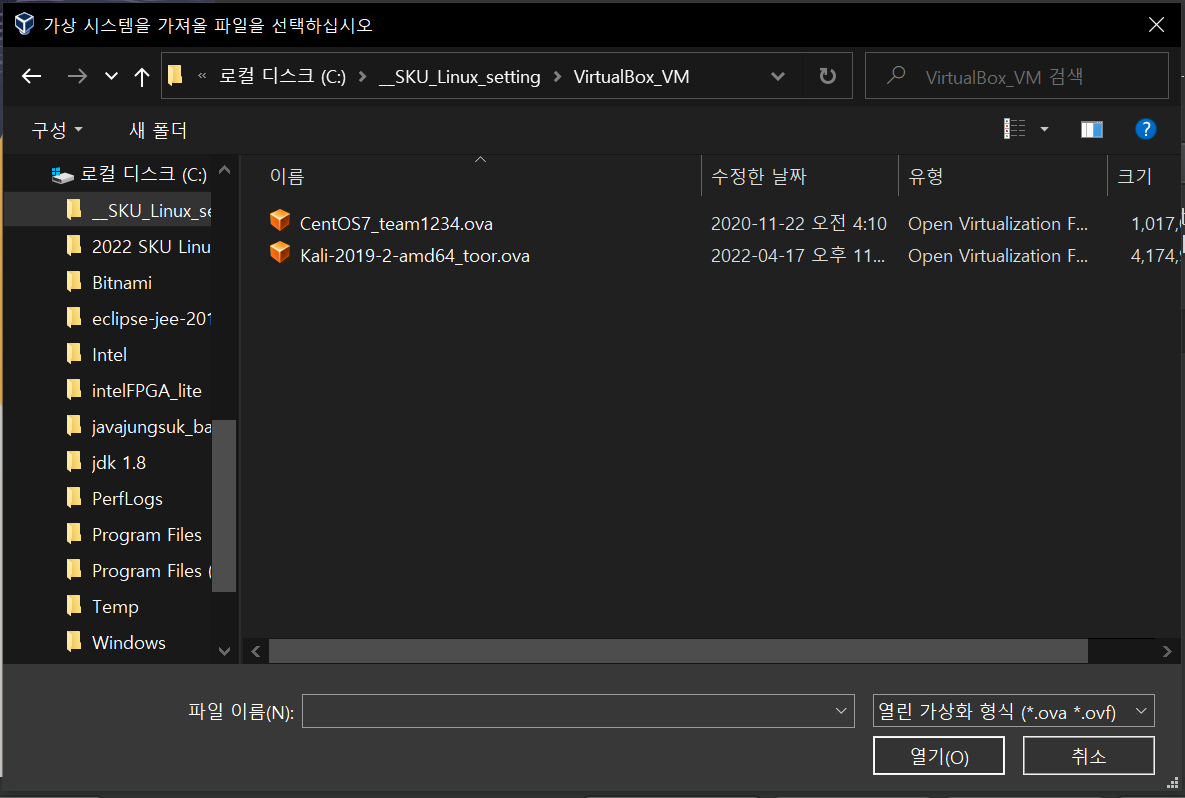
Task: Refresh the VirtualBox_VM folder
Action: 828,76
